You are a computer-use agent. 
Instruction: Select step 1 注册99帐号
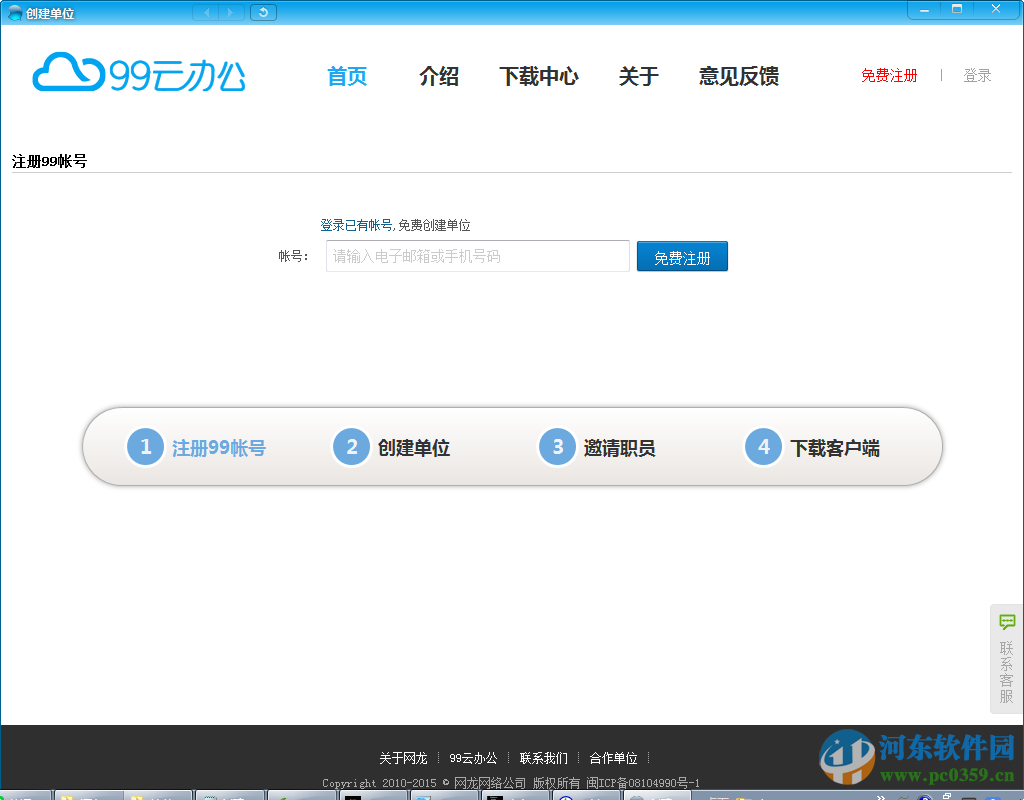(x=196, y=447)
